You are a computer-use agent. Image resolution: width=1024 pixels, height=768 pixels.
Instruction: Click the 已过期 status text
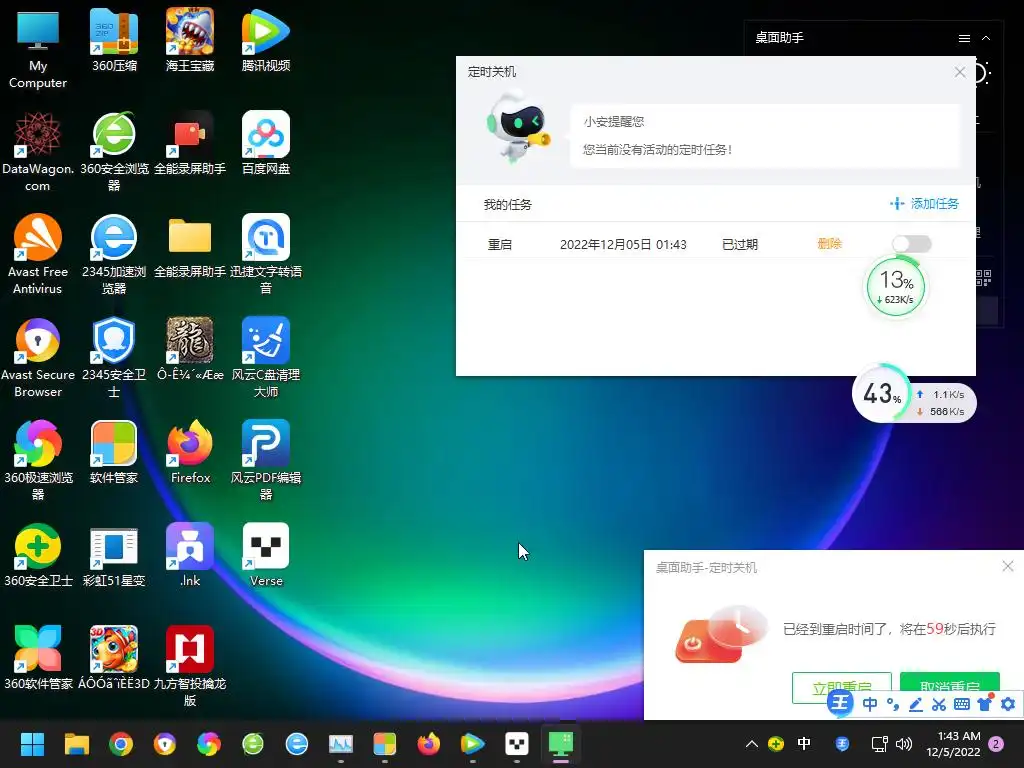(x=740, y=244)
